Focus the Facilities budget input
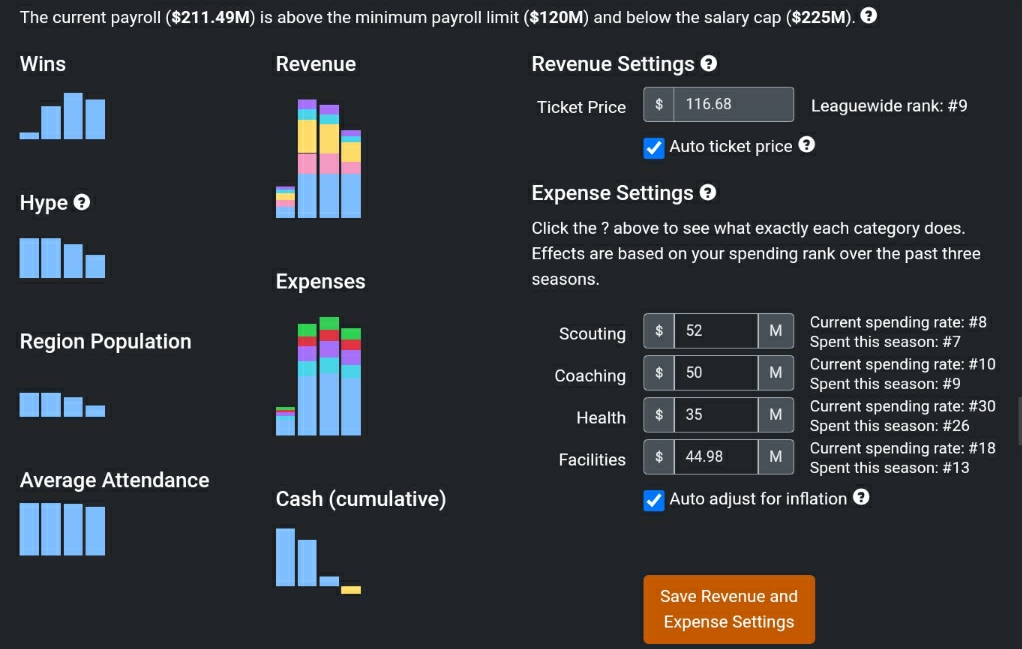Image resolution: width=1022 pixels, height=649 pixels. coord(715,457)
